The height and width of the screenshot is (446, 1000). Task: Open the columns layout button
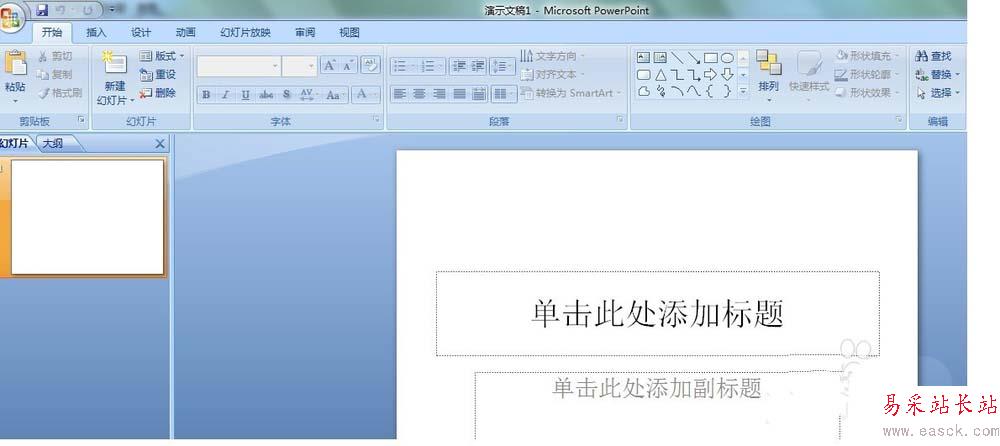point(504,94)
